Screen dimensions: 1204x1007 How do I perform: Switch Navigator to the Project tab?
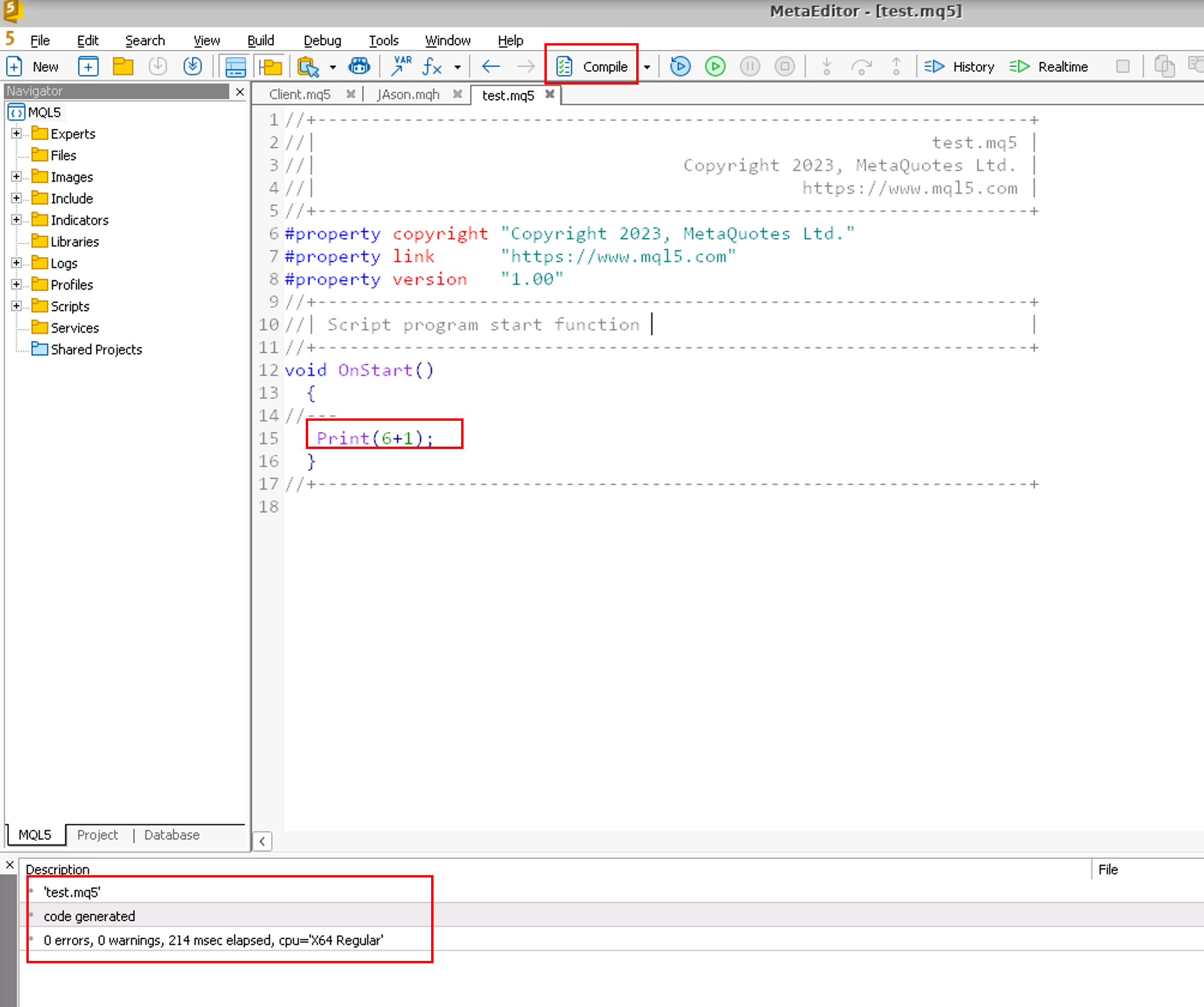click(x=97, y=834)
